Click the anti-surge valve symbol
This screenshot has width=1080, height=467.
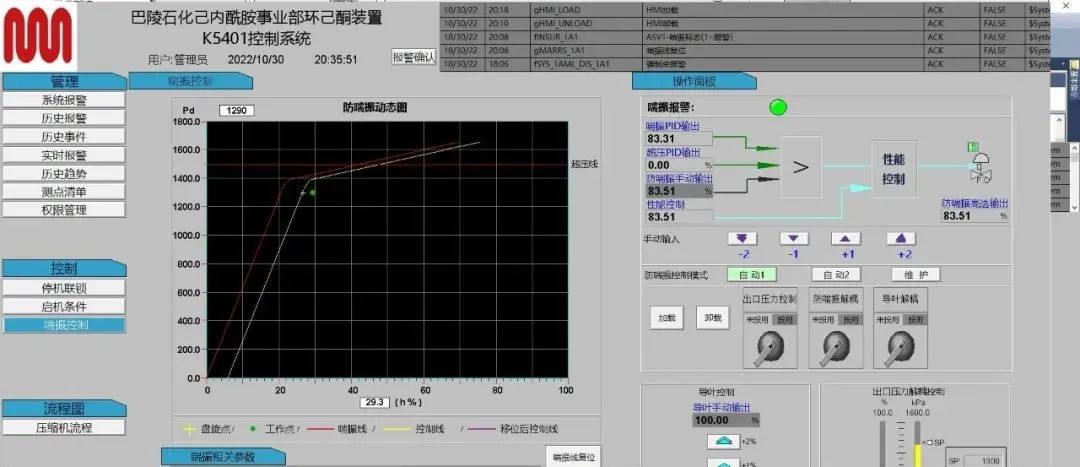coord(984,165)
